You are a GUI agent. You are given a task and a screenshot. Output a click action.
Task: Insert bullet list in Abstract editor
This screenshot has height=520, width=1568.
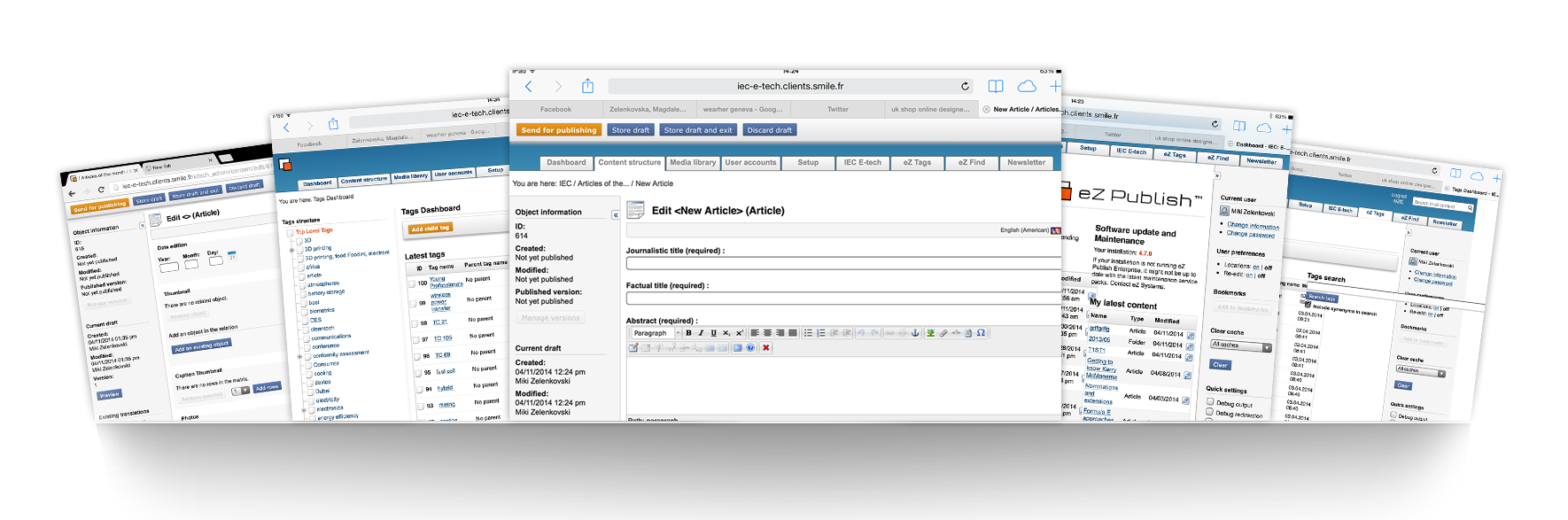click(x=808, y=333)
